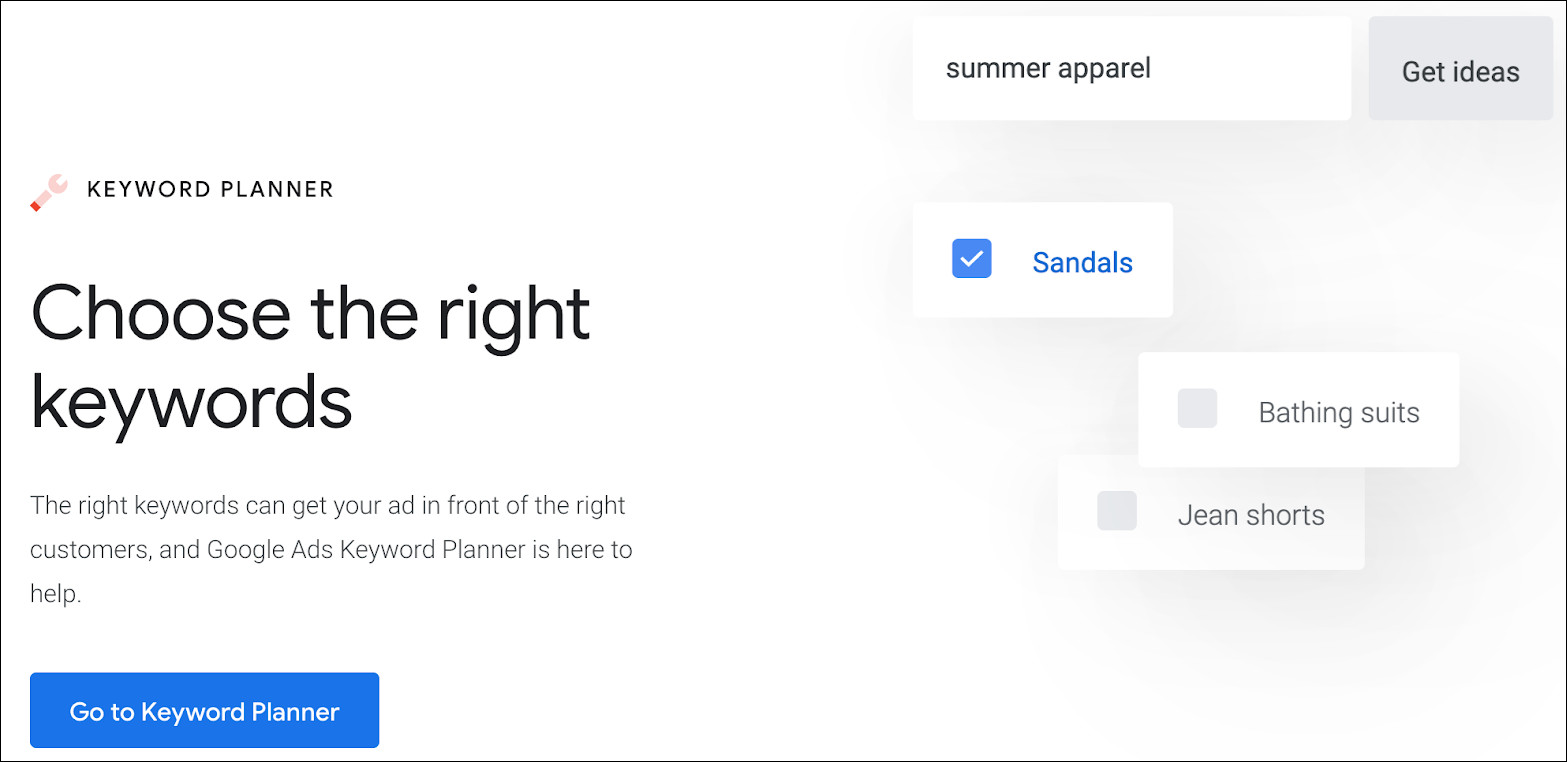This screenshot has height=762, width=1567.
Task: Click the Go to Keyword Planner button
Action: pyautogui.click(x=204, y=711)
